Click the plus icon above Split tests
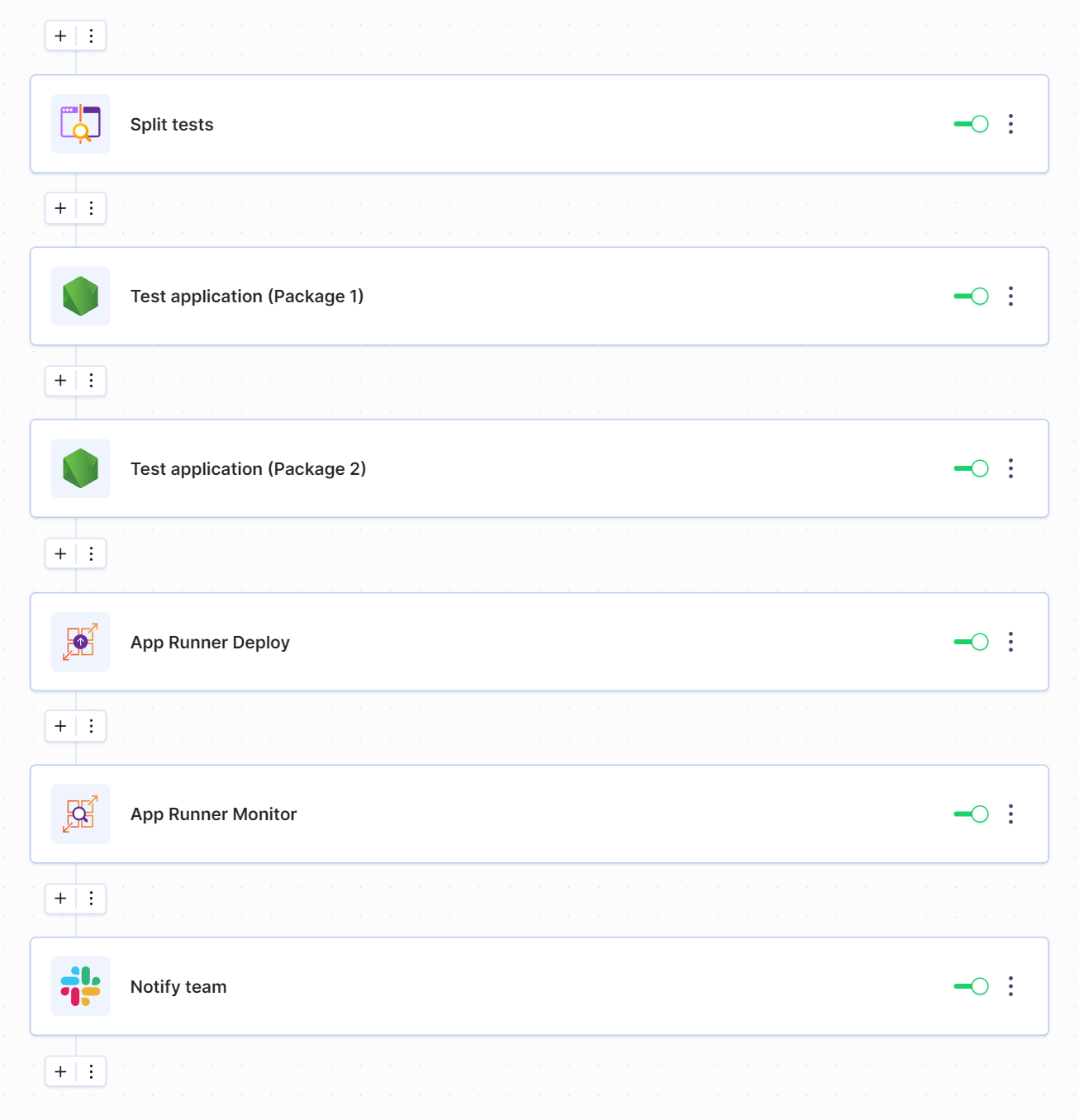 point(59,36)
